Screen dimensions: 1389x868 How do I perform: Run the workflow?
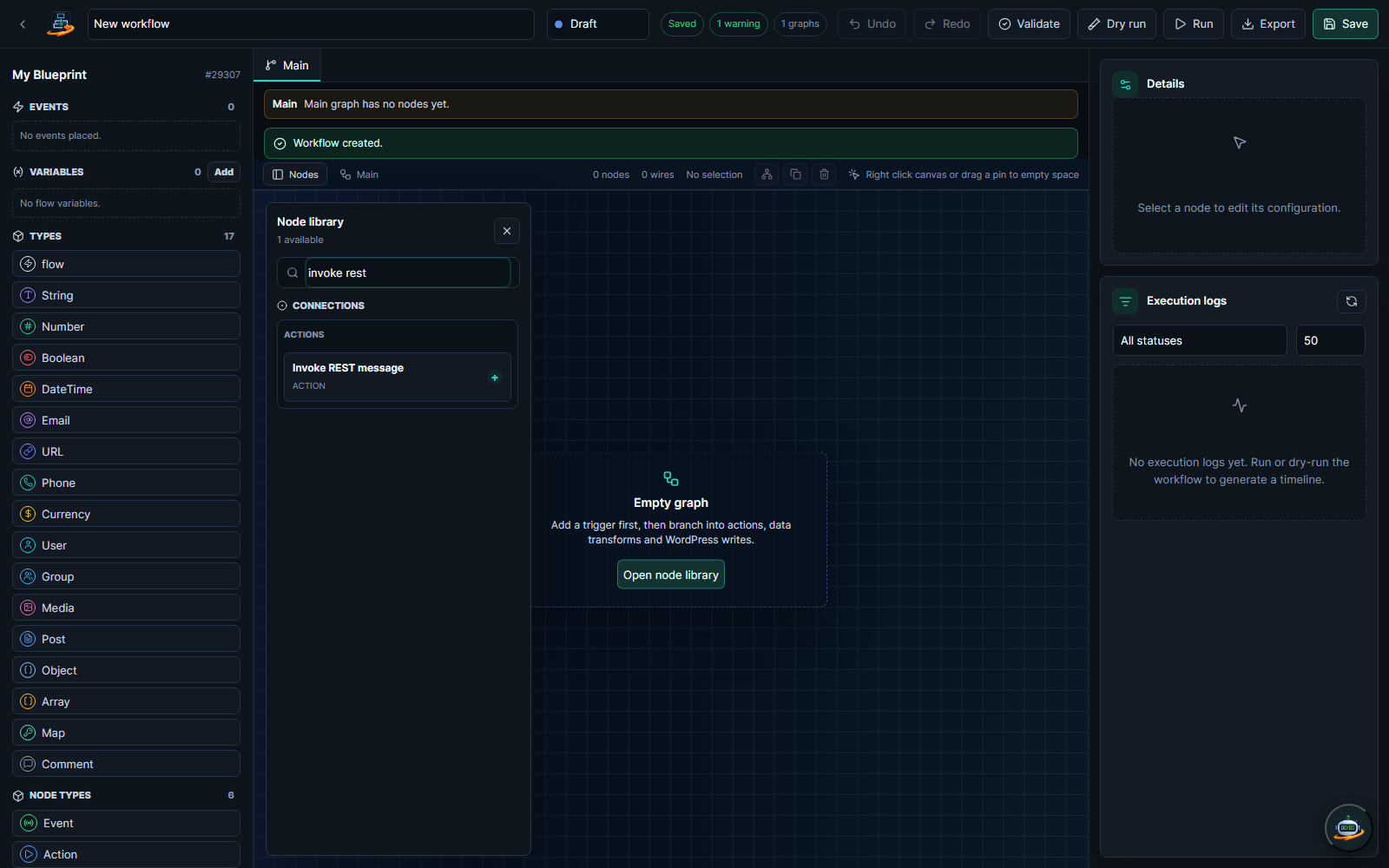coord(1194,24)
